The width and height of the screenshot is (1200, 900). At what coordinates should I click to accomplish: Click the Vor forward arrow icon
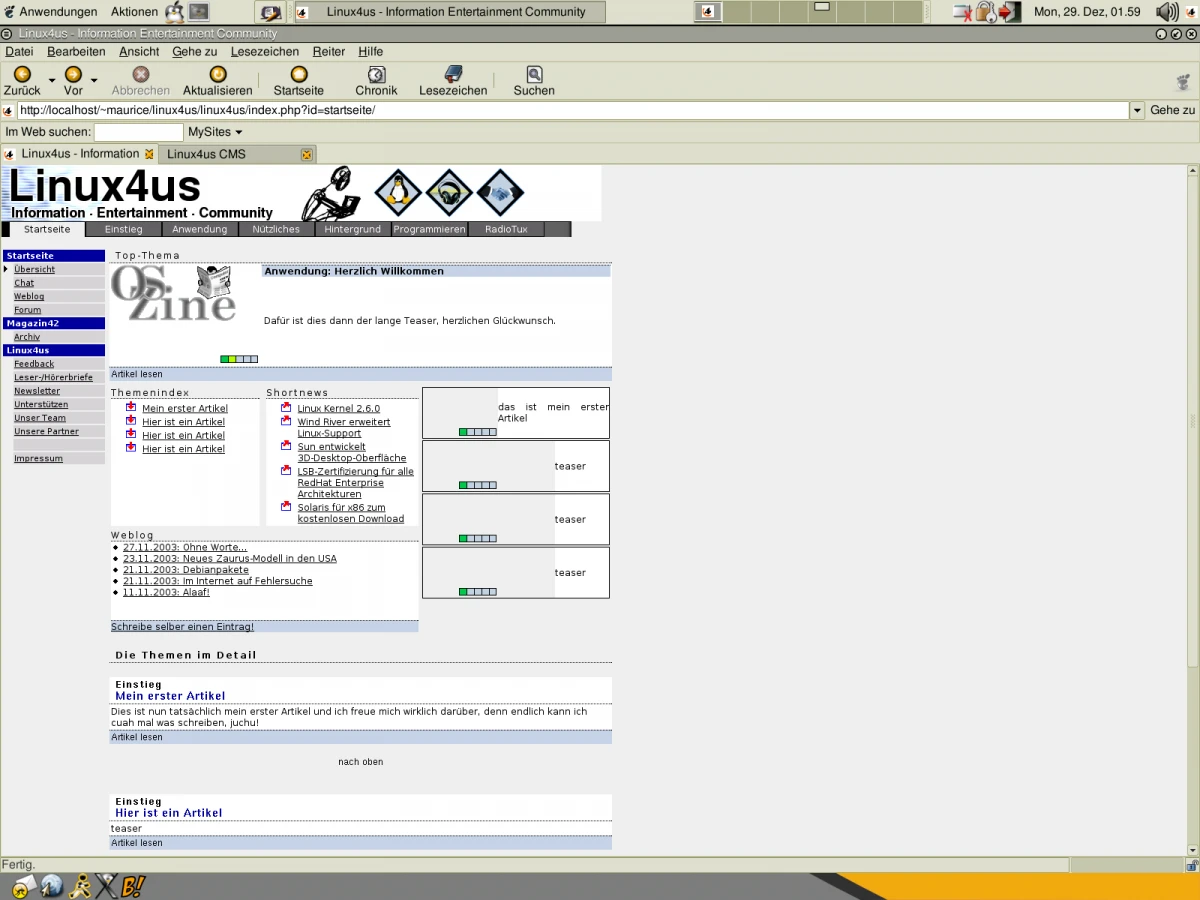coord(73,74)
